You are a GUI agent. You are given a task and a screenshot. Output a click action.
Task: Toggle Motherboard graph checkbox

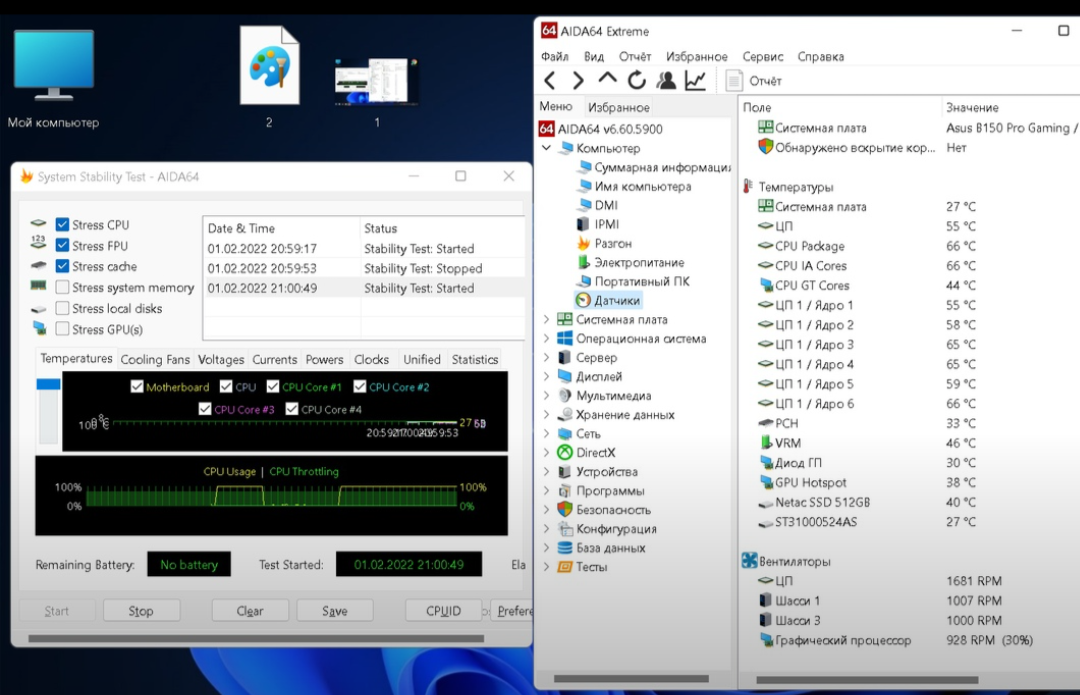click(136, 386)
